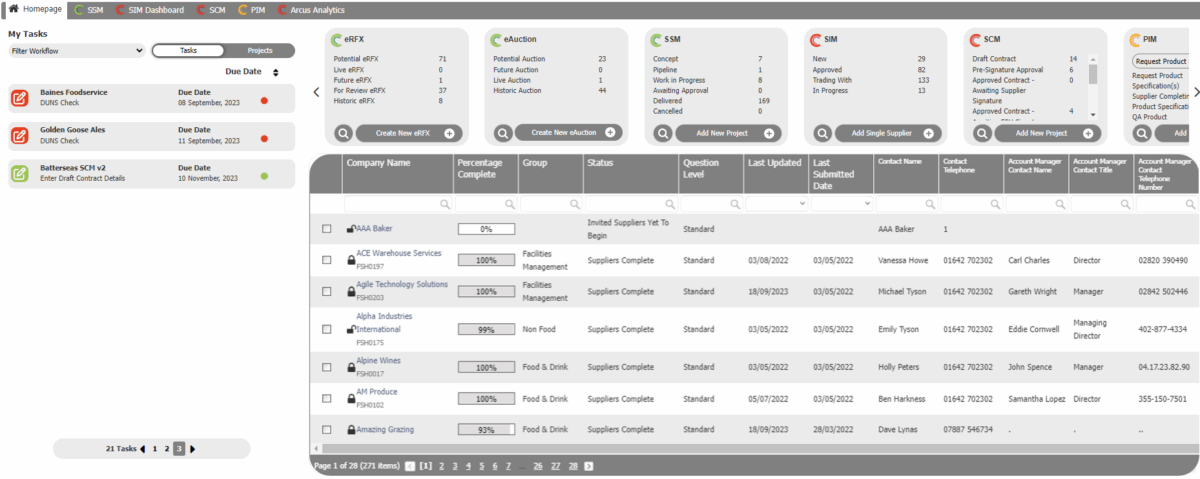This screenshot has width=1200, height=479.
Task: Click the SIM card search magnifier icon
Action: (x=822, y=133)
